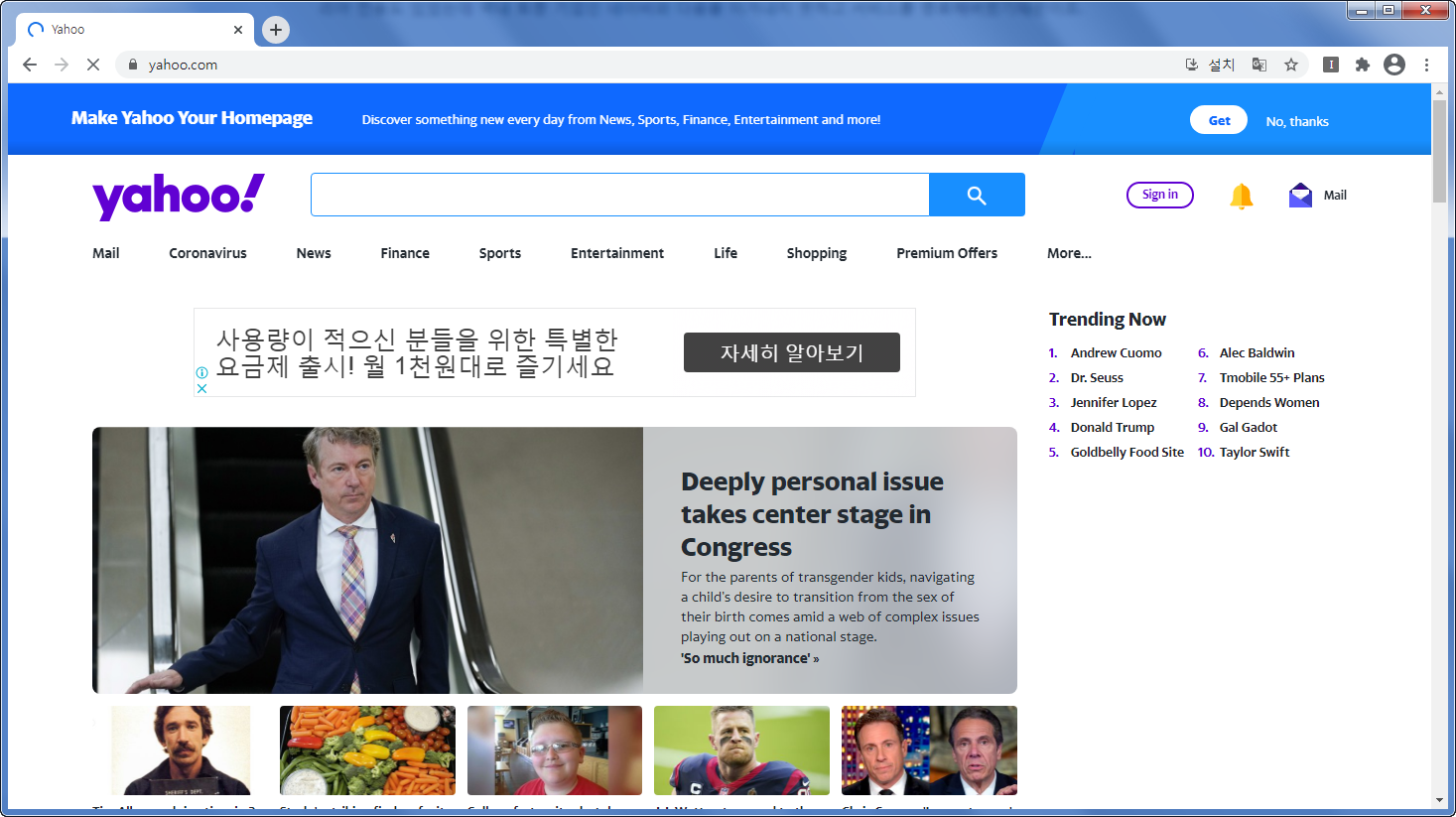The image size is (1456, 817).
Task: Bookmark this page with the star
Action: (1291, 65)
